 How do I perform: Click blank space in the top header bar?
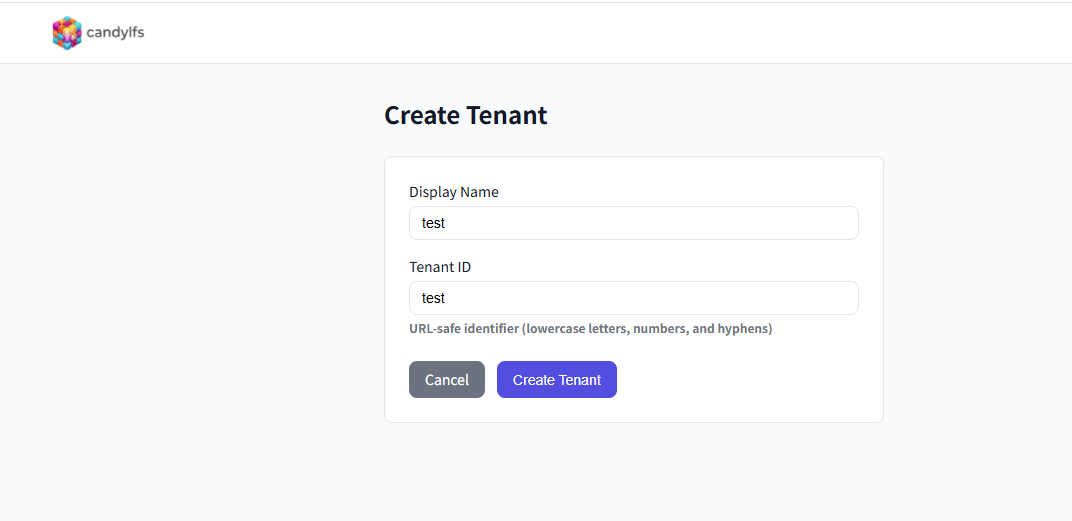[x=600, y=33]
